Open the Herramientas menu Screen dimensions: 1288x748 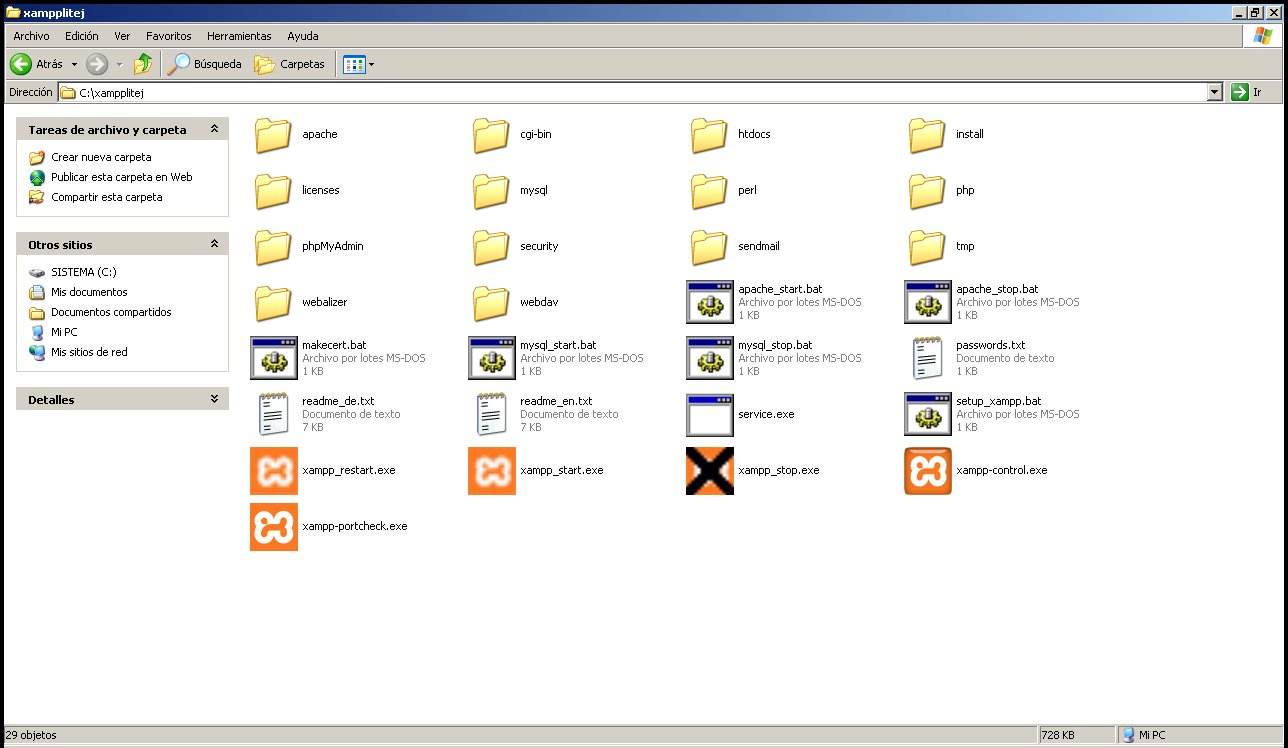[x=239, y=36]
